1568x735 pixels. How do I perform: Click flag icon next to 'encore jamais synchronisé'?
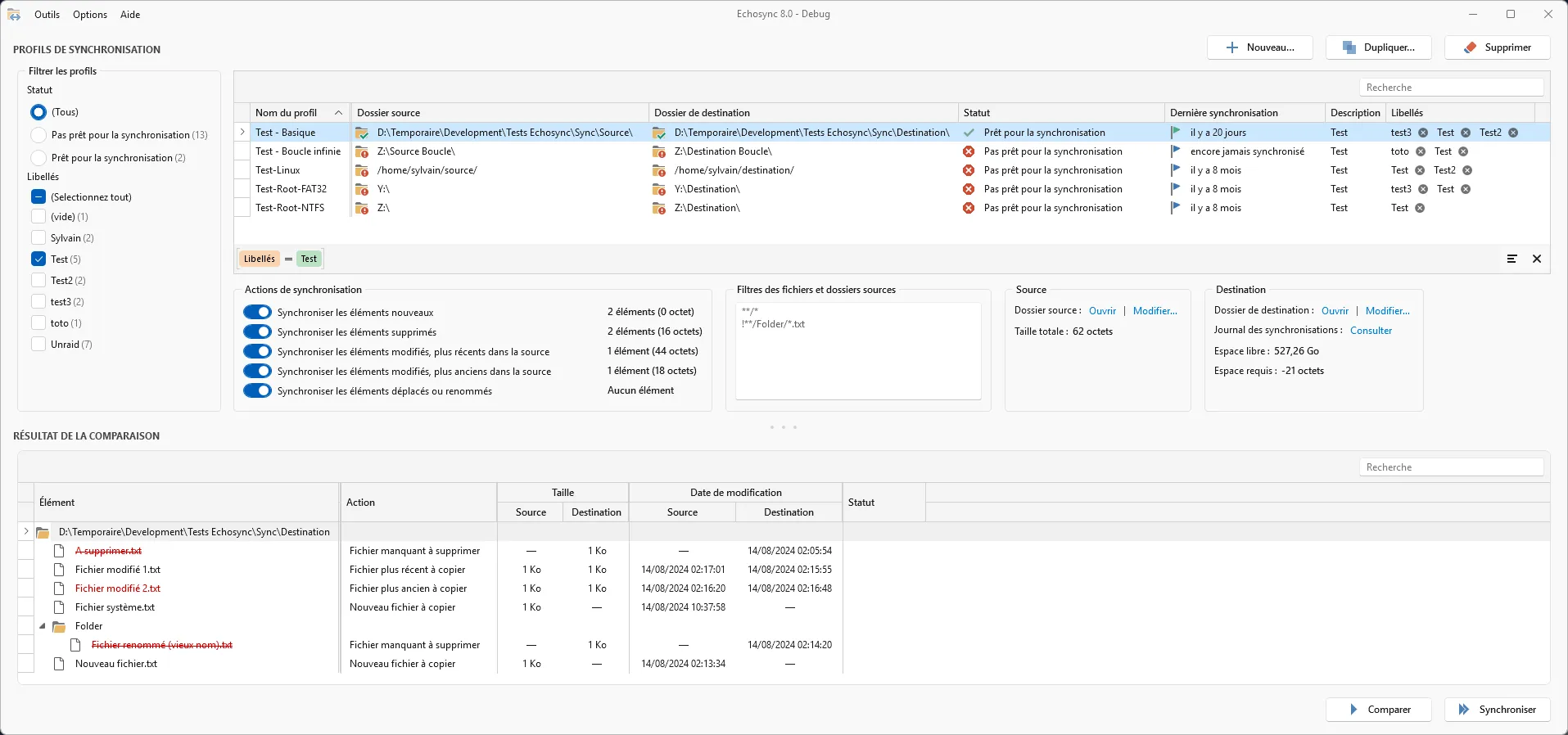[x=1176, y=151]
